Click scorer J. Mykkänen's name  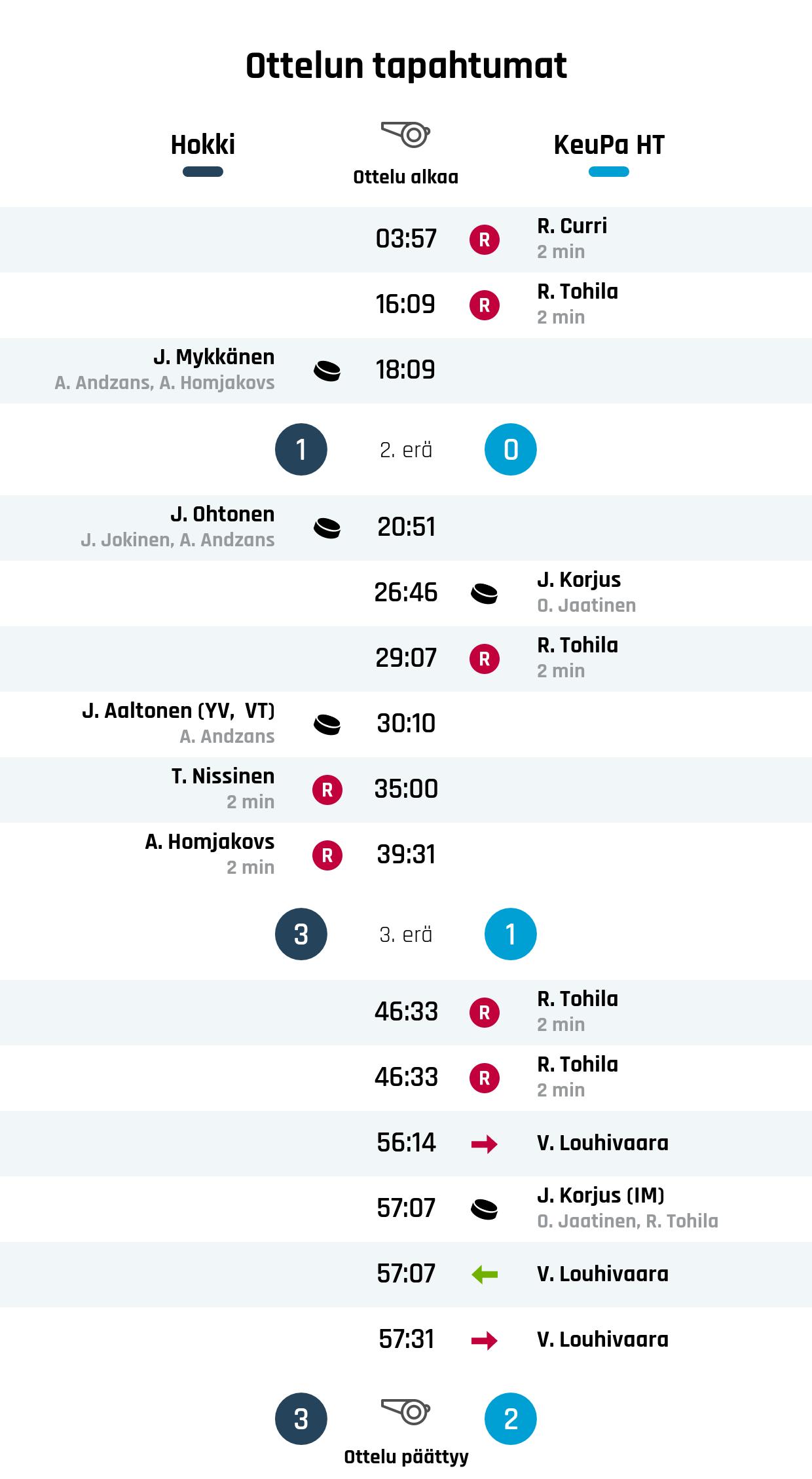(214, 357)
